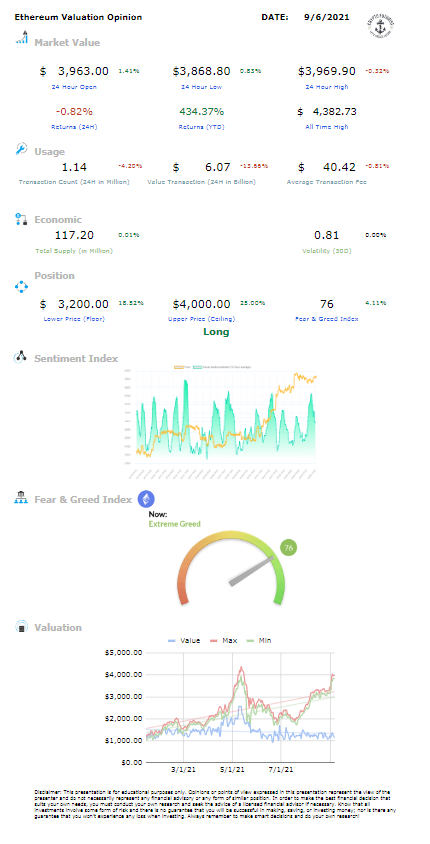This screenshot has height=844, width=430.
Task: Click the Ethereum logo circle icon
Action: pyautogui.click(x=146, y=499)
